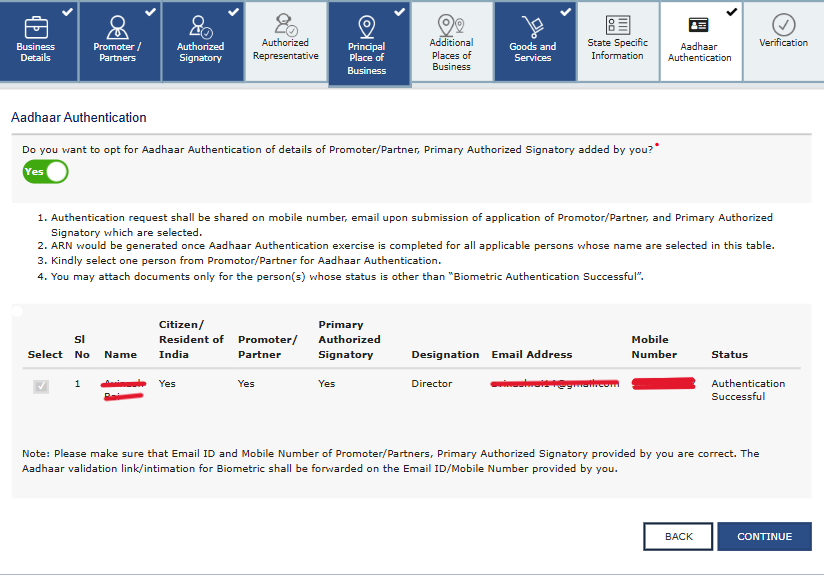Click the Citizen/ Resident of India header
This screenshot has width=824, height=575.
click(x=191, y=340)
